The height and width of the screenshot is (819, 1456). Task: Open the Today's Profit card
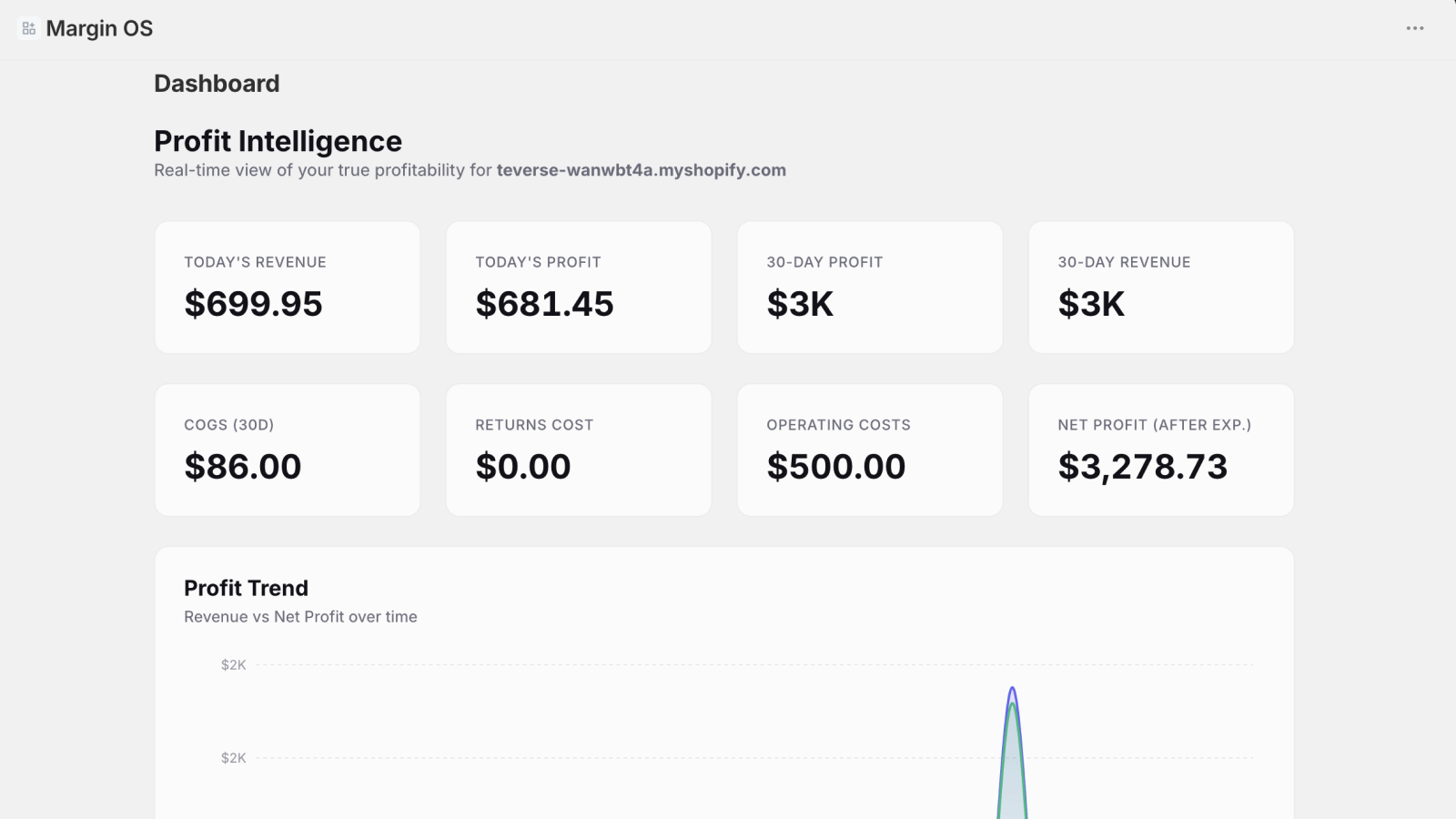pyautogui.click(x=579, y=288)
